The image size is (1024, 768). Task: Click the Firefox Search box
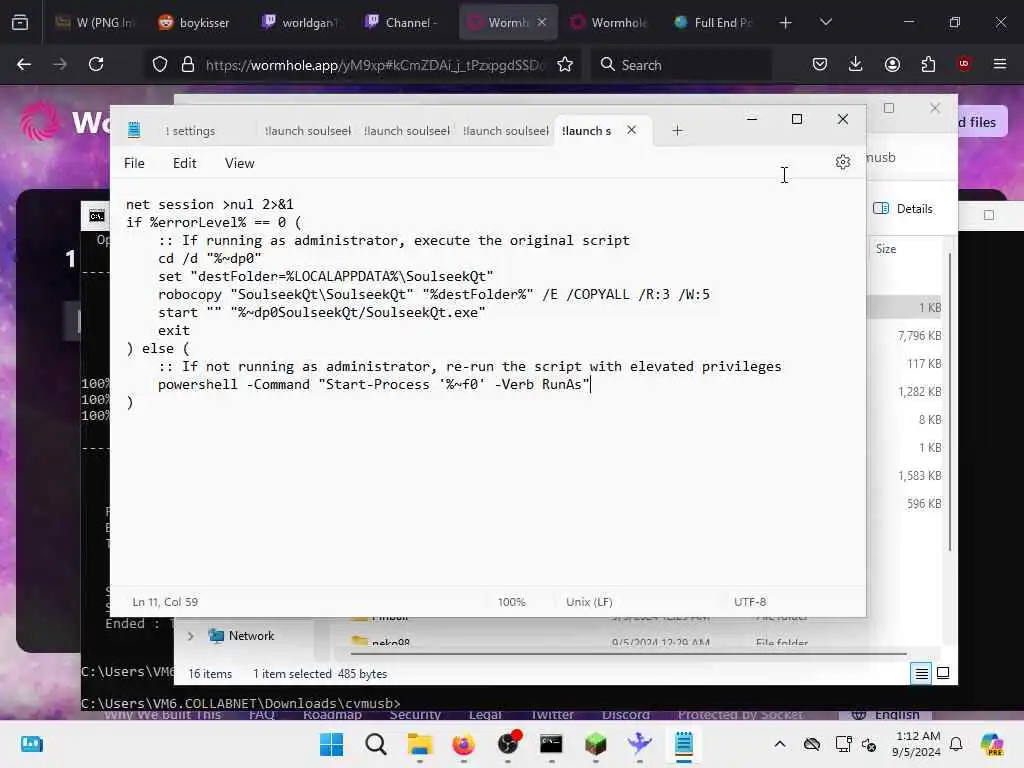coord(680,65)
